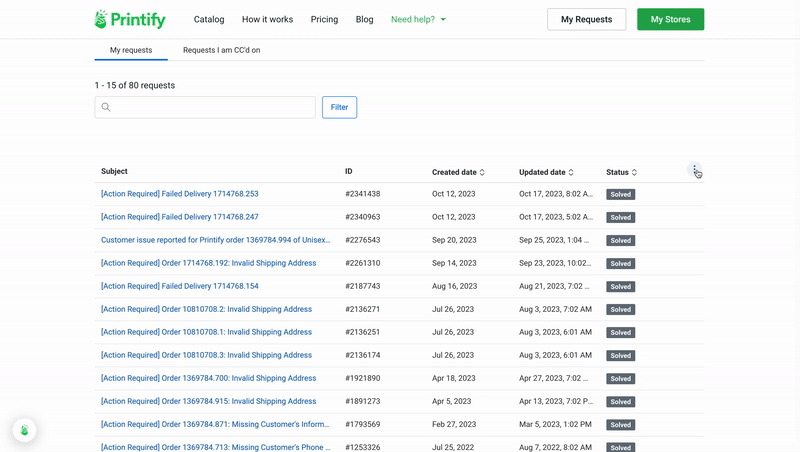Click the Sep 14, 2023 created date
This screenshot has height=452, width=800.
(454, 263)
